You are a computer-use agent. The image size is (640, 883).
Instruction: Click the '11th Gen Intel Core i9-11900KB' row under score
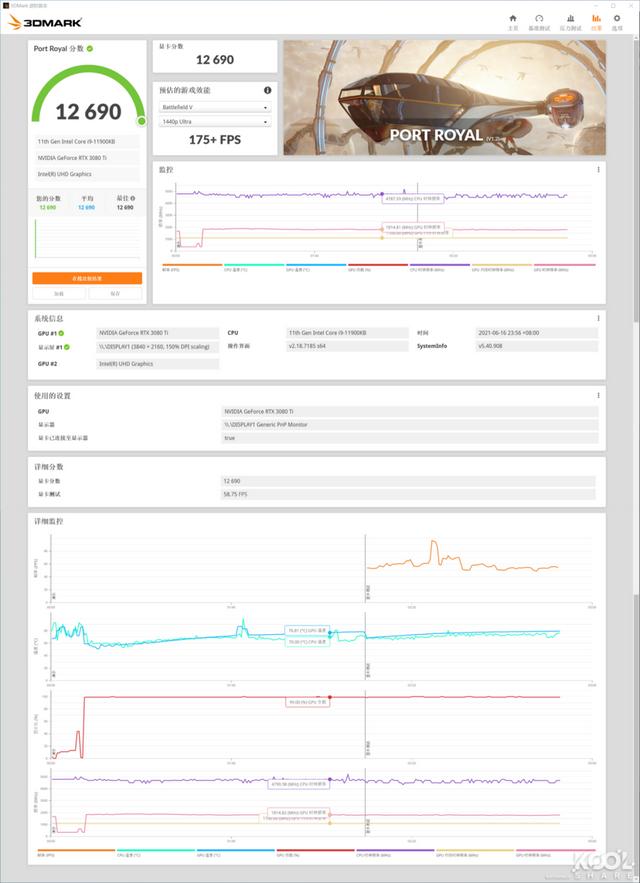[x=87, y=141]
